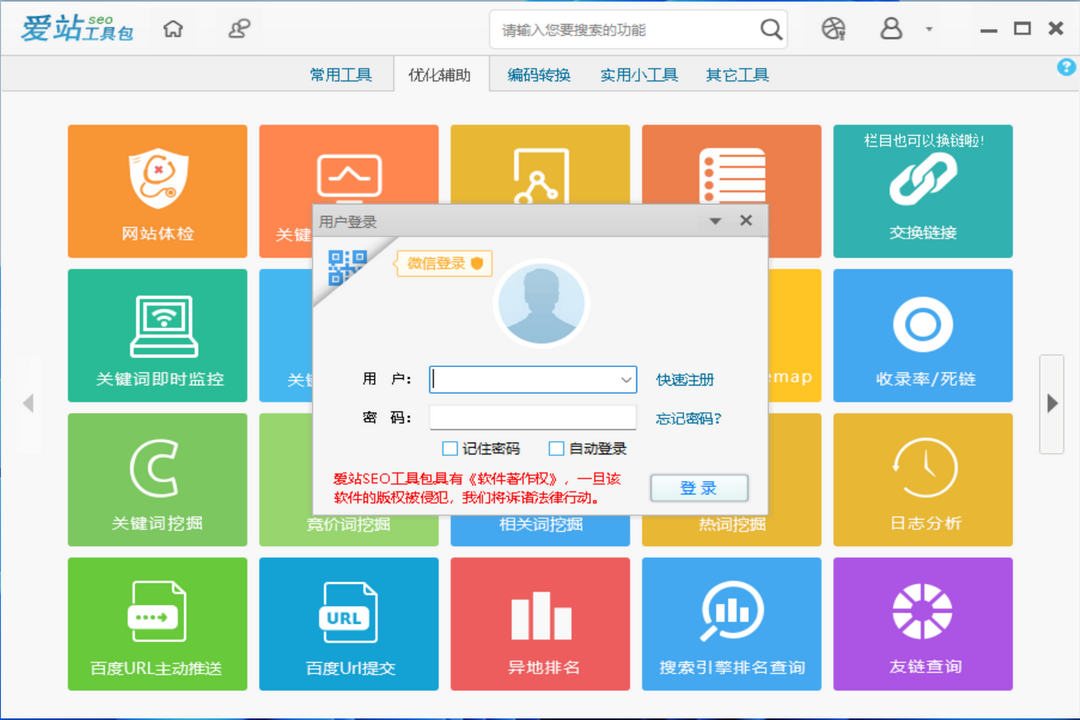Open the 收录率/死链 dead link checker
Screen dimensions: 1080x720
click(x=922, y=335)
